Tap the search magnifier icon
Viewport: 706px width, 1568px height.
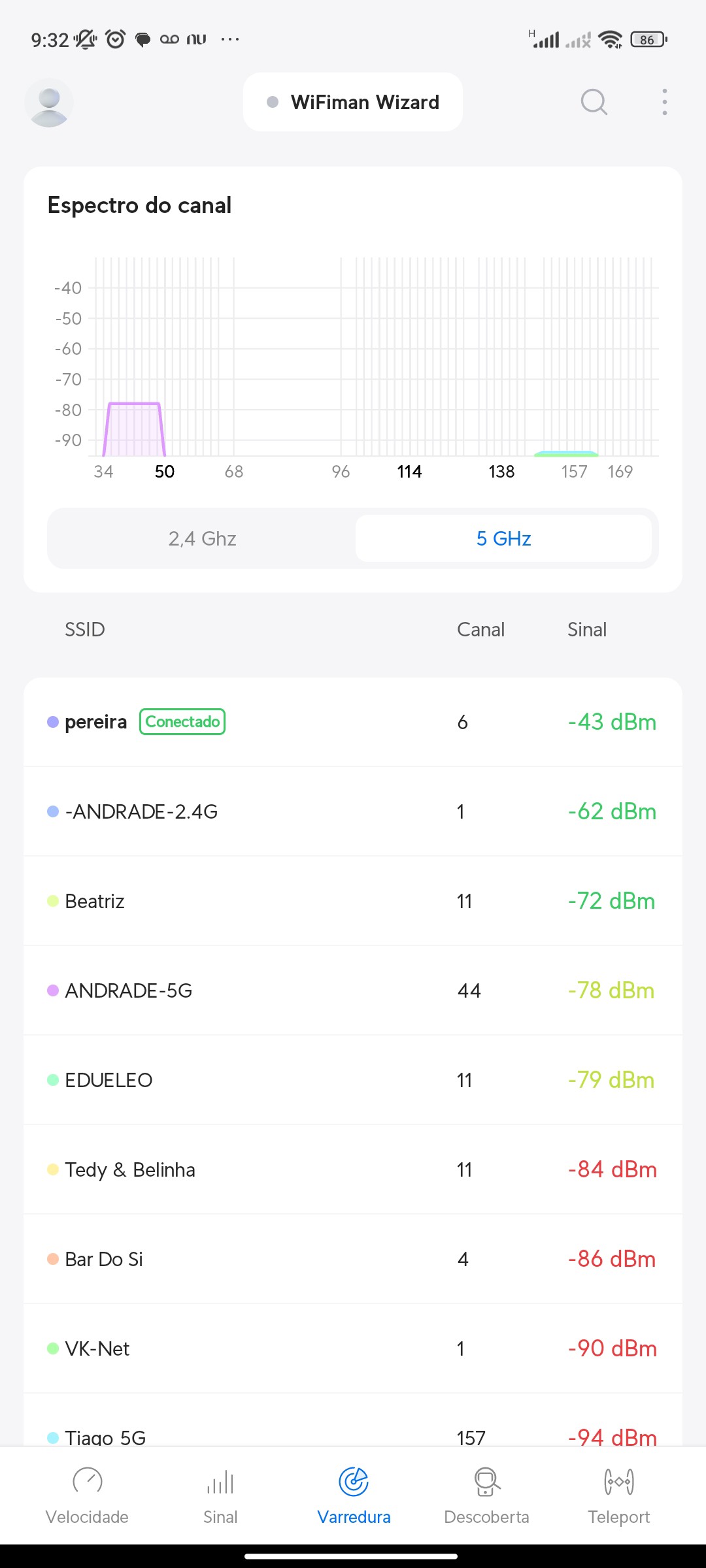594,102
